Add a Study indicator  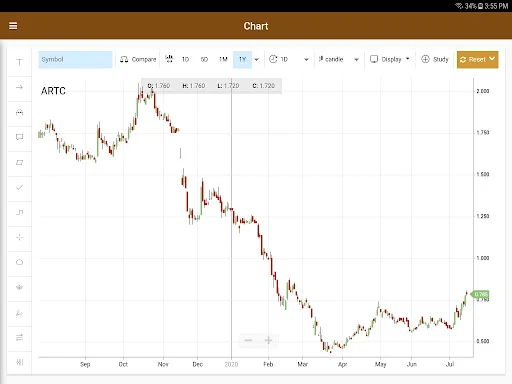tap(435, 59)
